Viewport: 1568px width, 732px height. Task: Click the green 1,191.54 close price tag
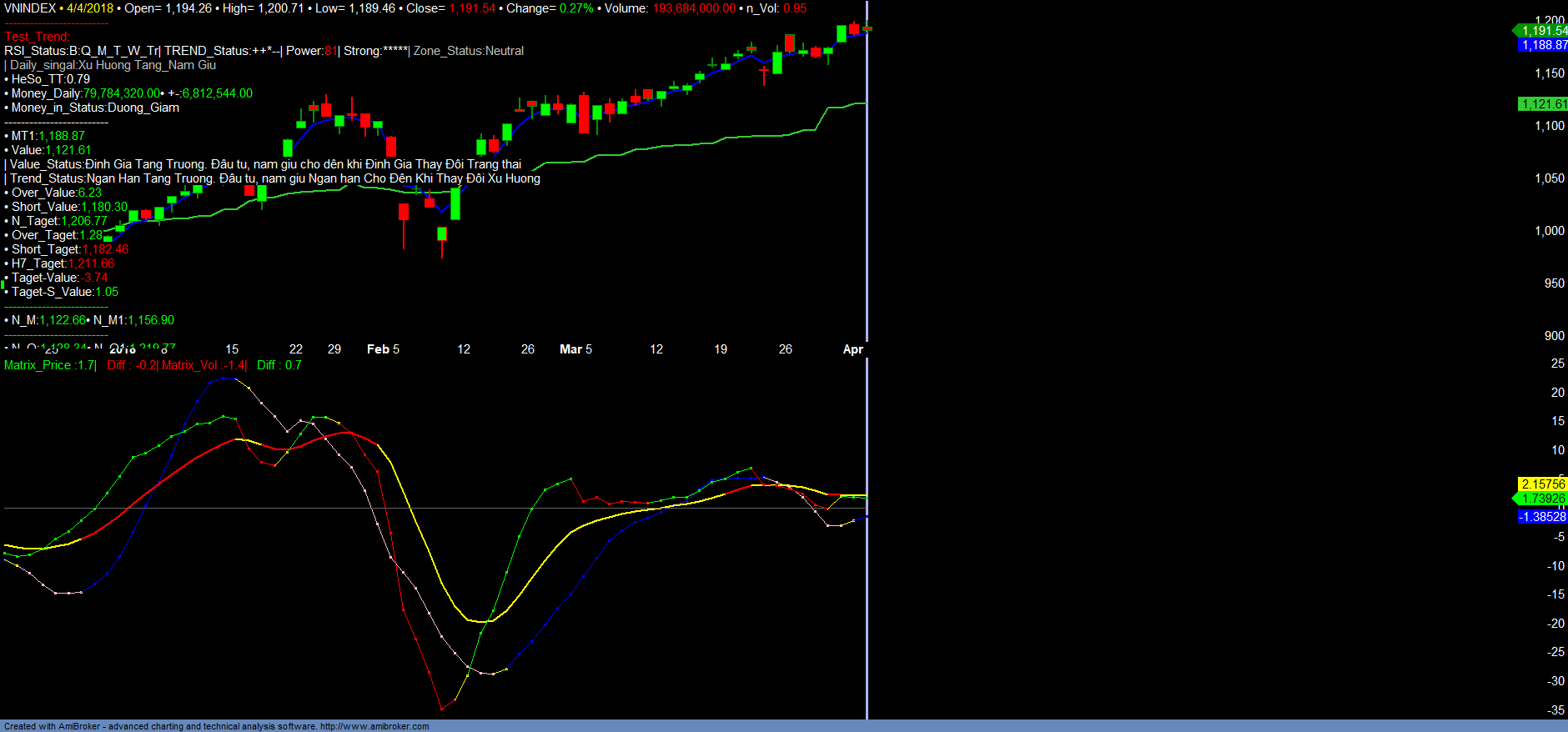[x=1543, y=31]
